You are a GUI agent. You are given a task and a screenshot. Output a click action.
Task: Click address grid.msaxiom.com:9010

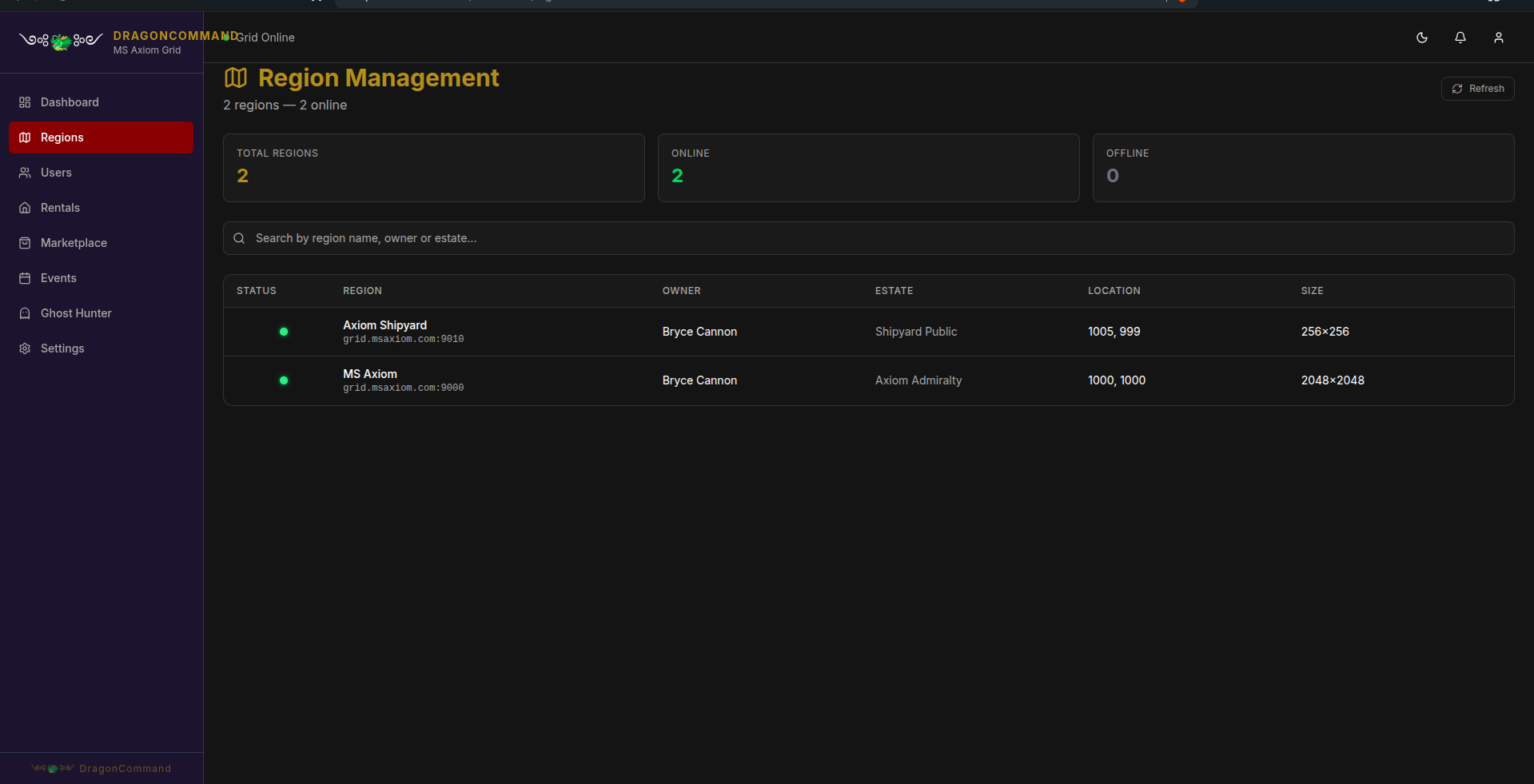tap(404, 340)
